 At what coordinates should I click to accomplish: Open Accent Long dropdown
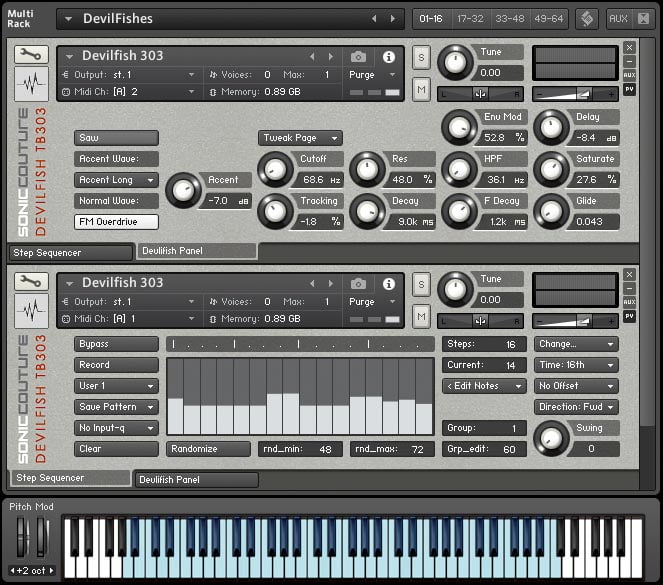116,180
